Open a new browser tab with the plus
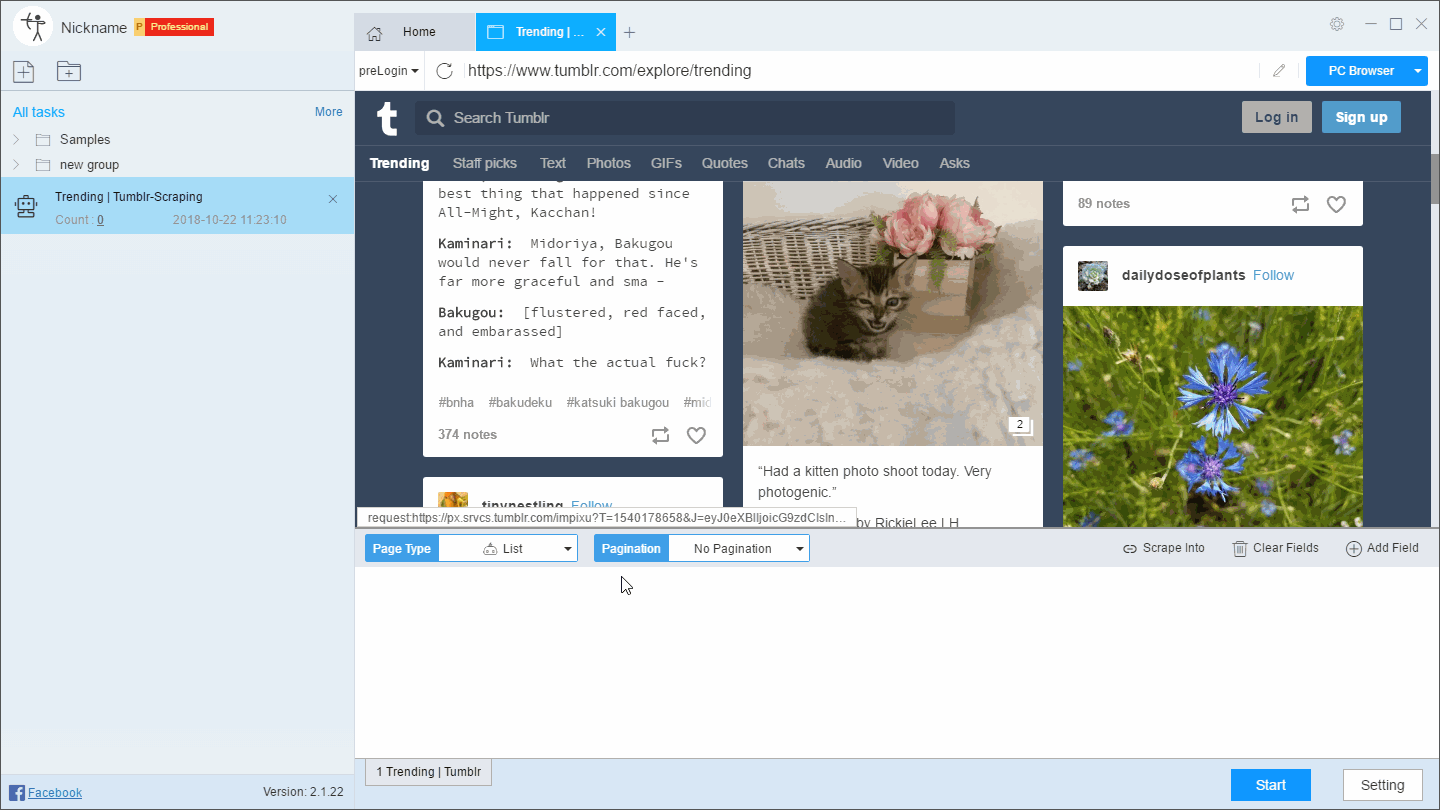This screenshot has height=810, width=1440. click(x=629, y=32)
